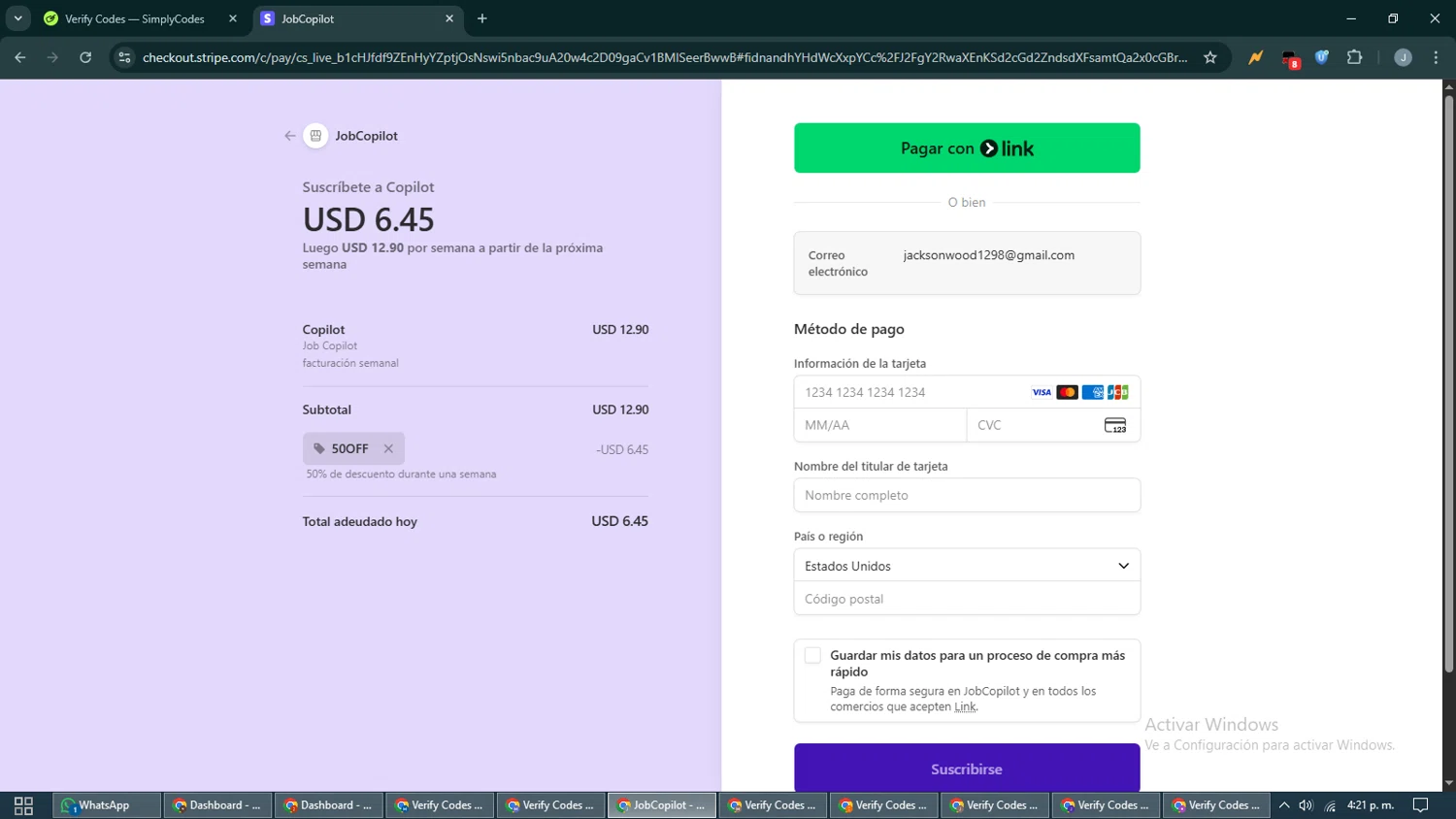Switch to first Dashboard taskbar window
The height and width of the screenshot is (819, 1456).
(216, 805)
